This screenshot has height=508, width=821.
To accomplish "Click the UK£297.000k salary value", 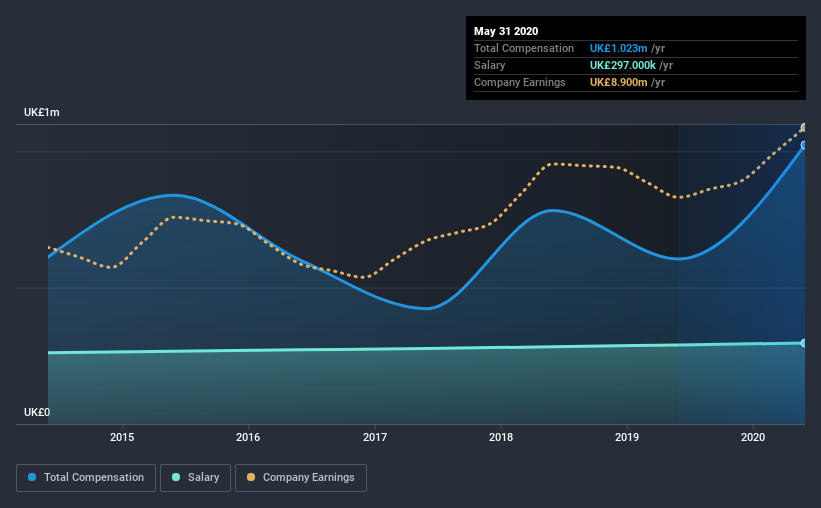I will pyautogui.click(x=623, y=65).
